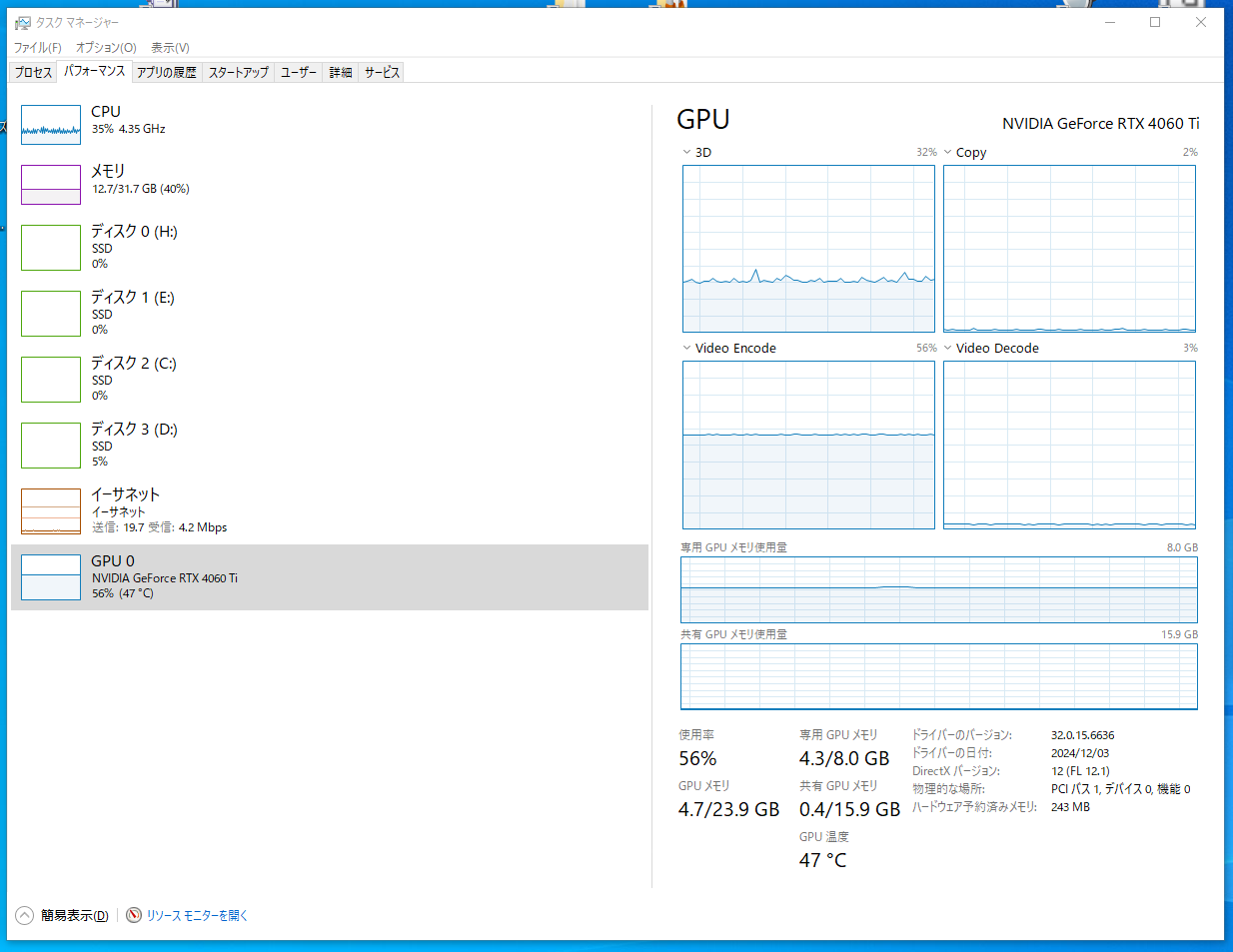Click the イーサネット network graph icon
The width and height of the screenshot is (1233, 952).
click(x=51, y=511)
